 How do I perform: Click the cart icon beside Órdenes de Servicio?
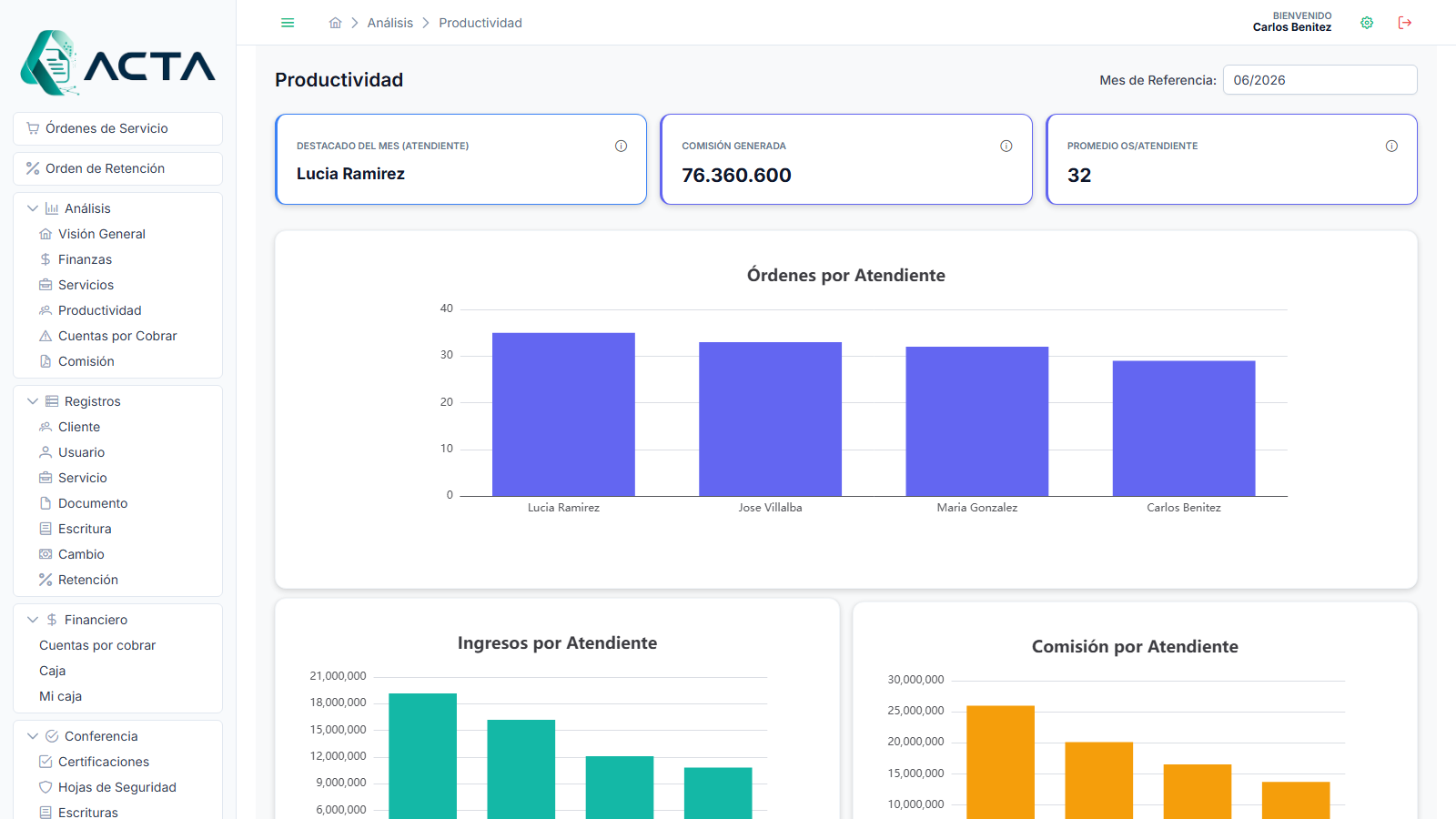(33, 128)
